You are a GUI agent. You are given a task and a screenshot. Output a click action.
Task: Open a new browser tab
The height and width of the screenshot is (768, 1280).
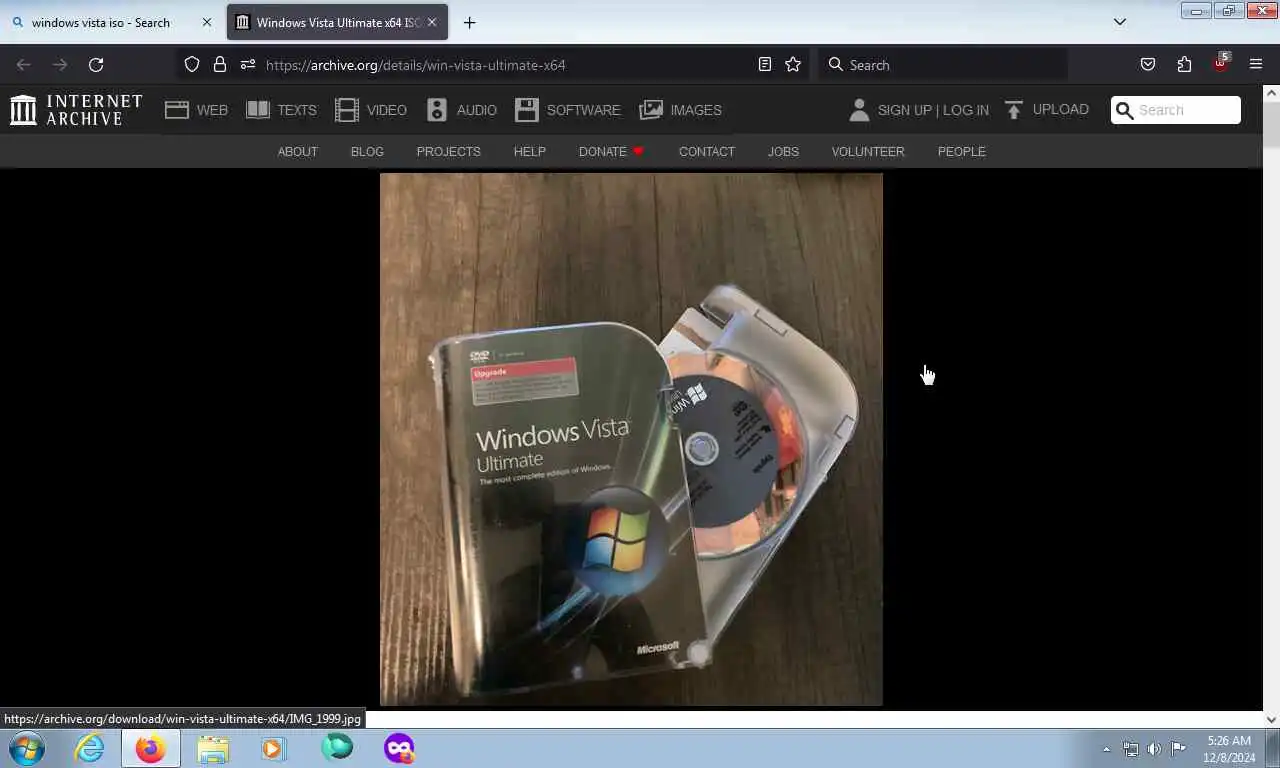pos(469,22)
